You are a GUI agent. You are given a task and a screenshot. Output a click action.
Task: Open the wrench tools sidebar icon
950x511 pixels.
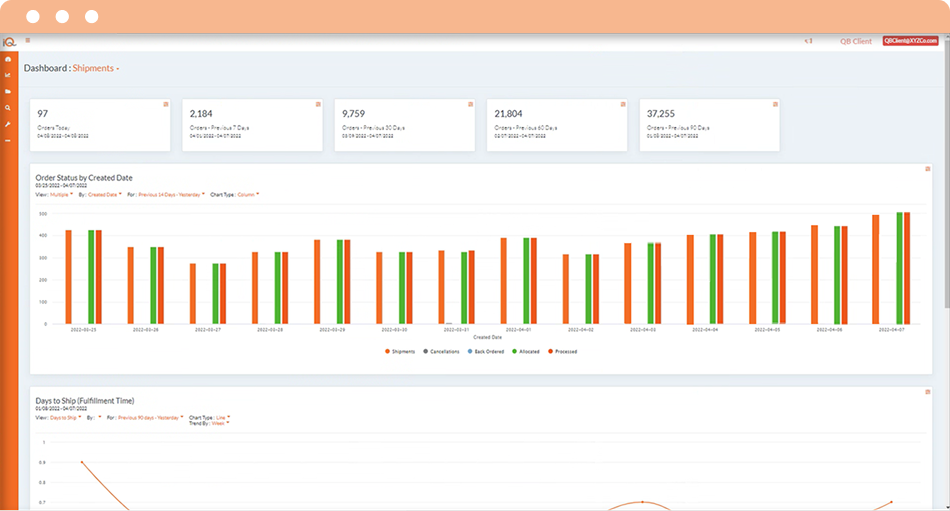tap(8, 124)
